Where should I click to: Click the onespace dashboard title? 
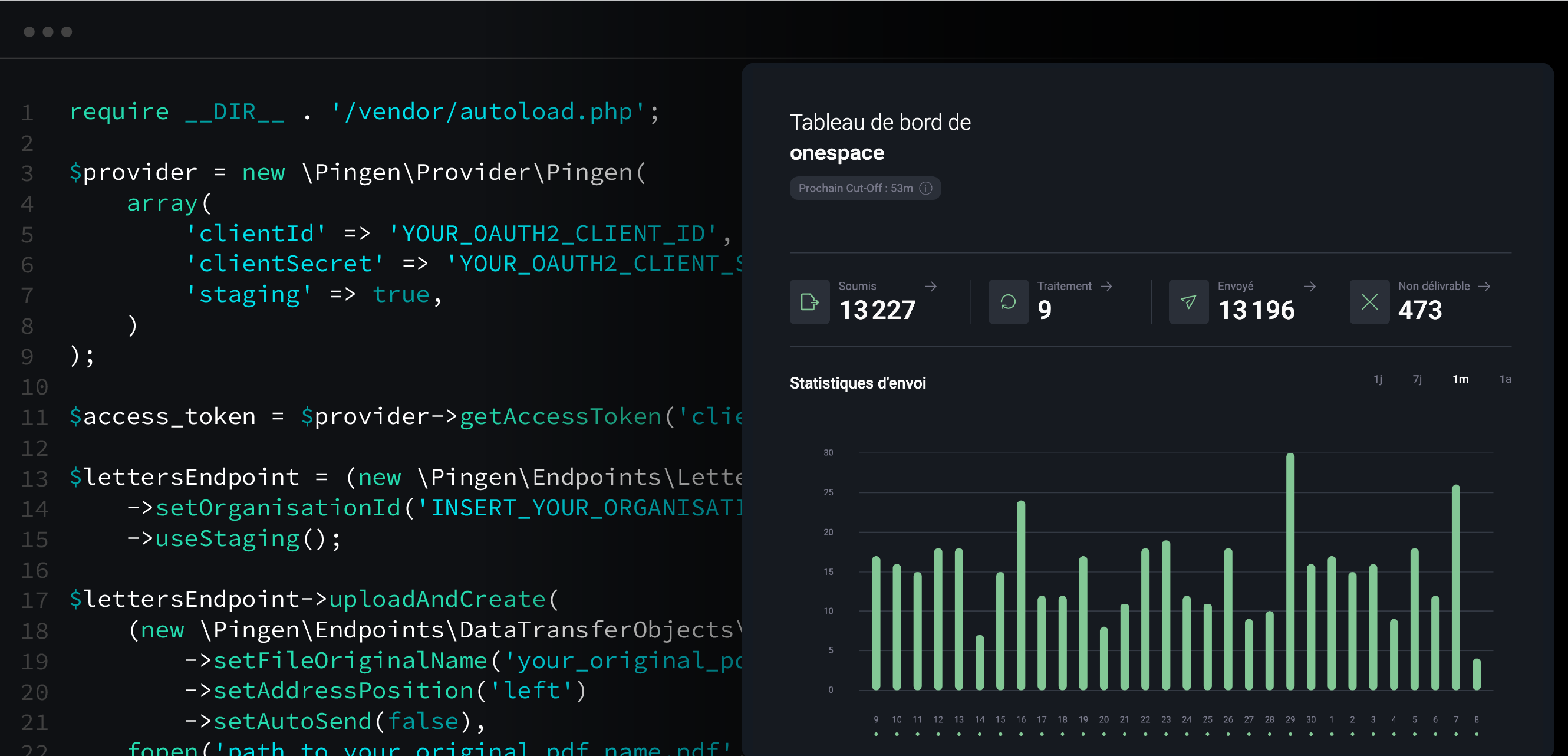836,153
